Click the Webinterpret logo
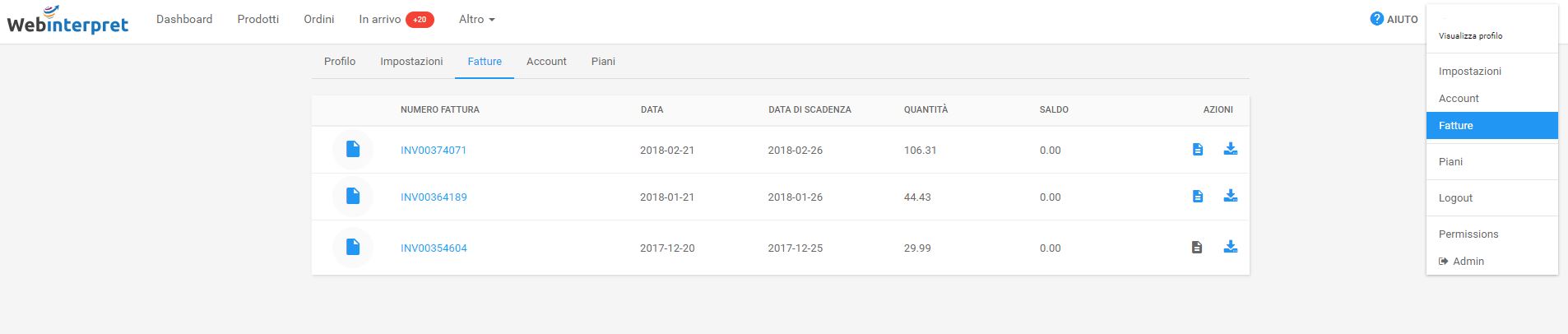Viewport: 1568px width, 334px height. pos(67,21)
